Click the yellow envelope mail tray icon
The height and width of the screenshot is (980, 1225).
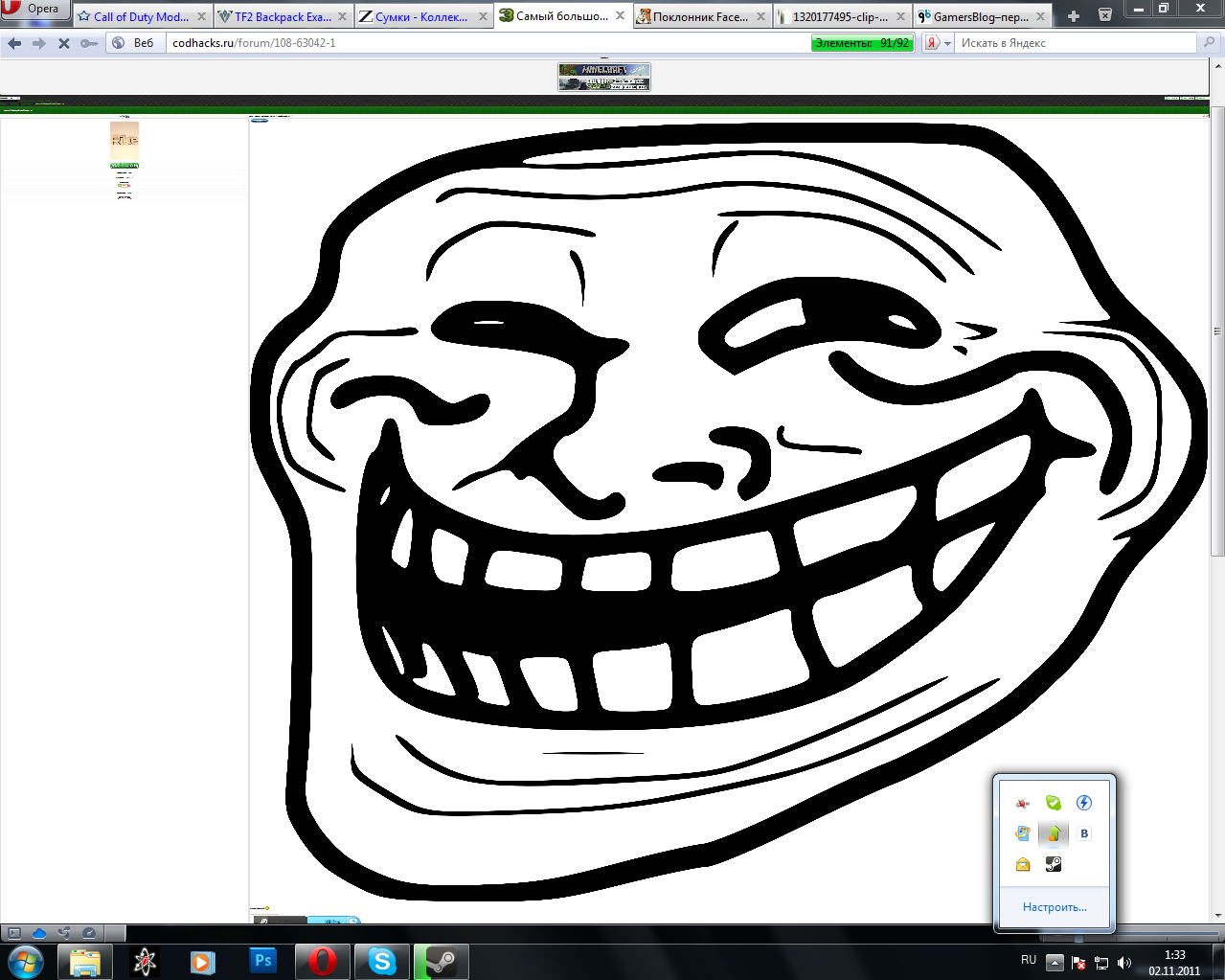(x=1023, y=864)
